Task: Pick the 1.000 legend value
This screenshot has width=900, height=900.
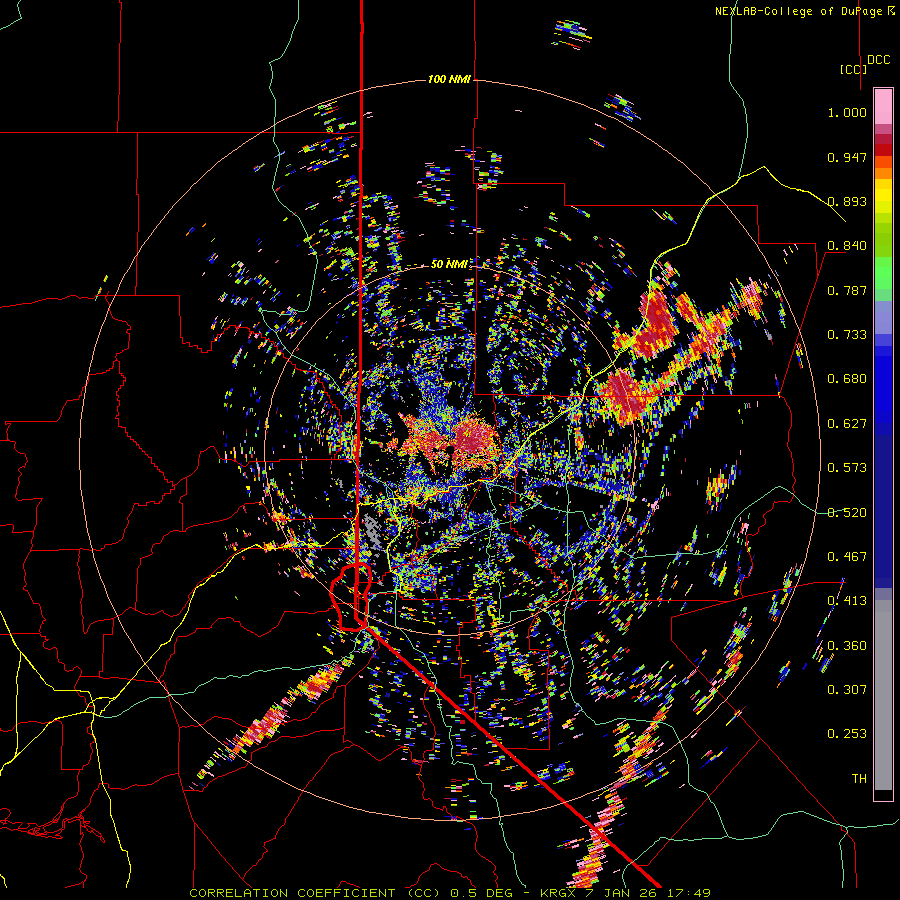Action: (847, 112)
